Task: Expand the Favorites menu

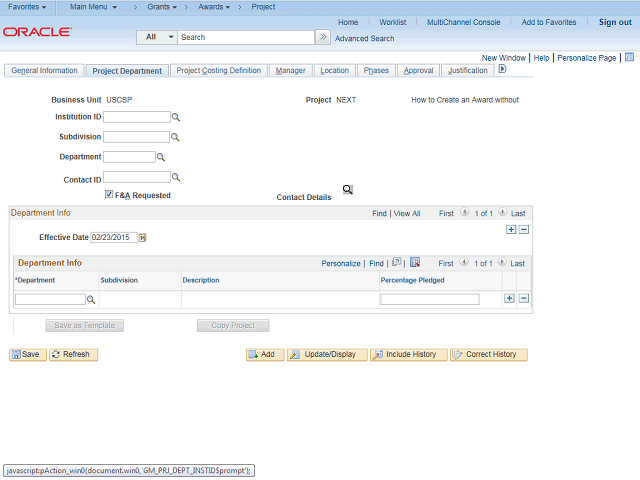Action: [27, 7]
